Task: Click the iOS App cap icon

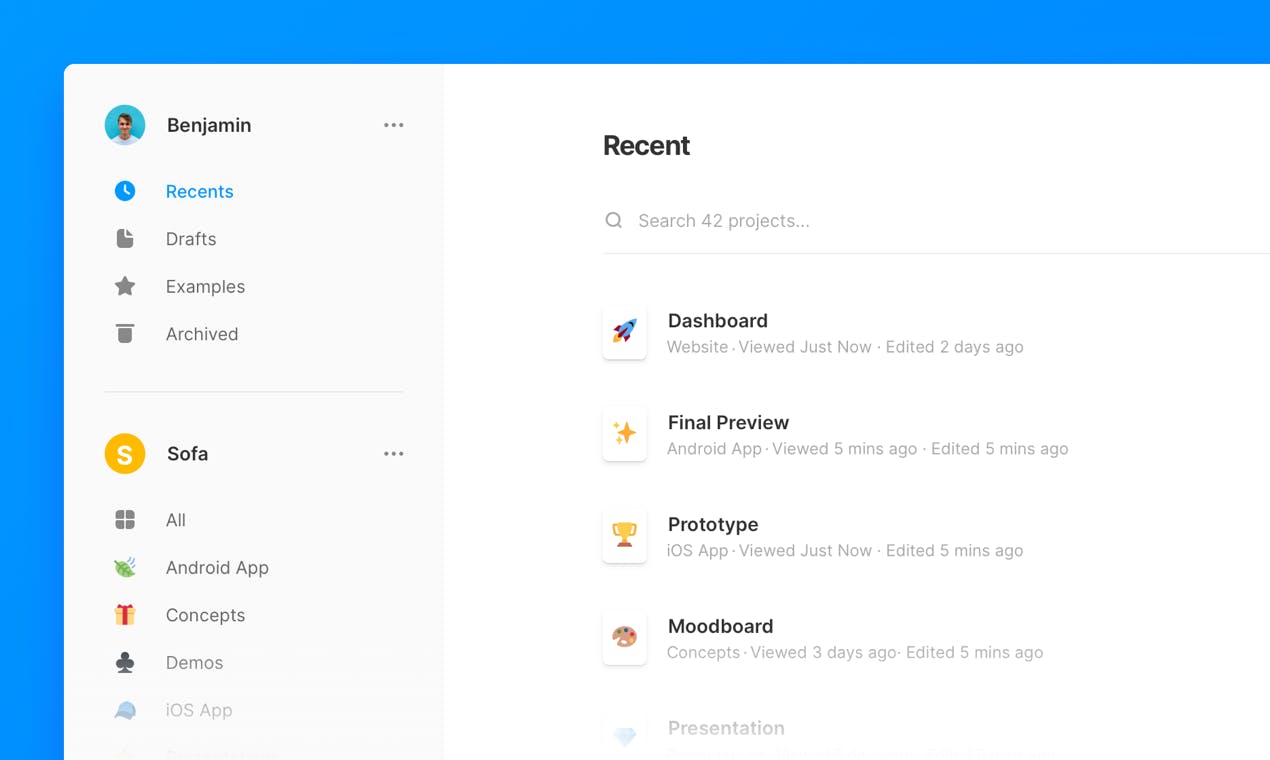Action: [x=125, y=710]
